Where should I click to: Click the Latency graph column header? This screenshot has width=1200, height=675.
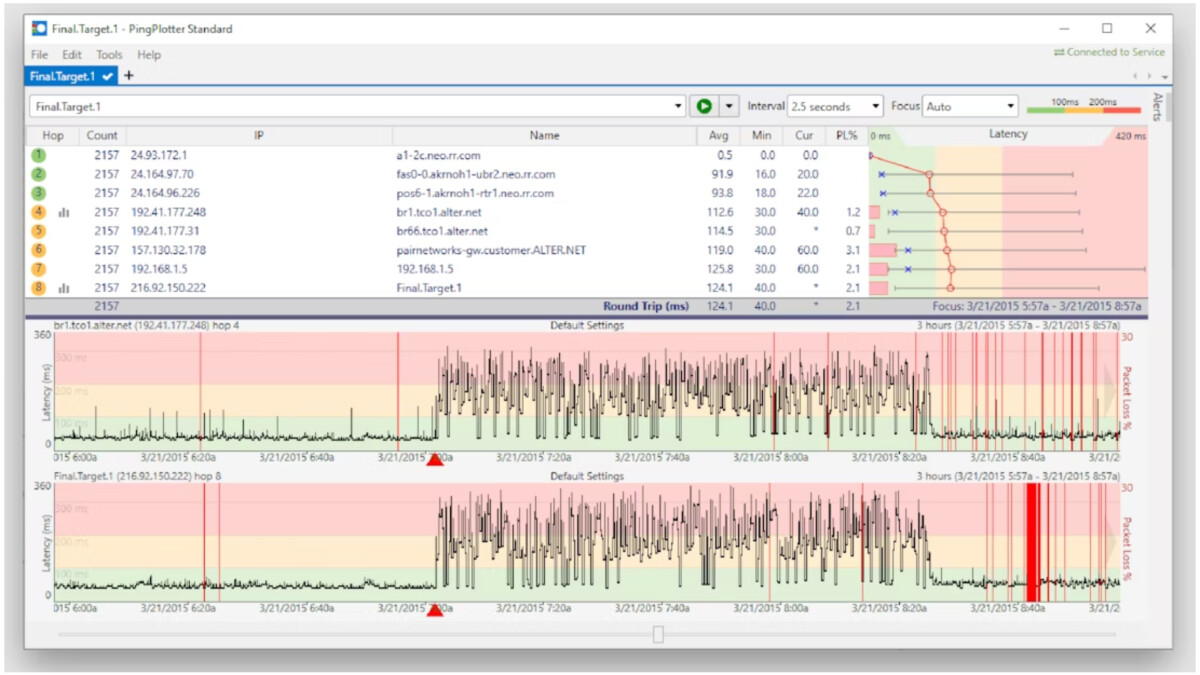pyautogui.click(x=1007, y=135)
